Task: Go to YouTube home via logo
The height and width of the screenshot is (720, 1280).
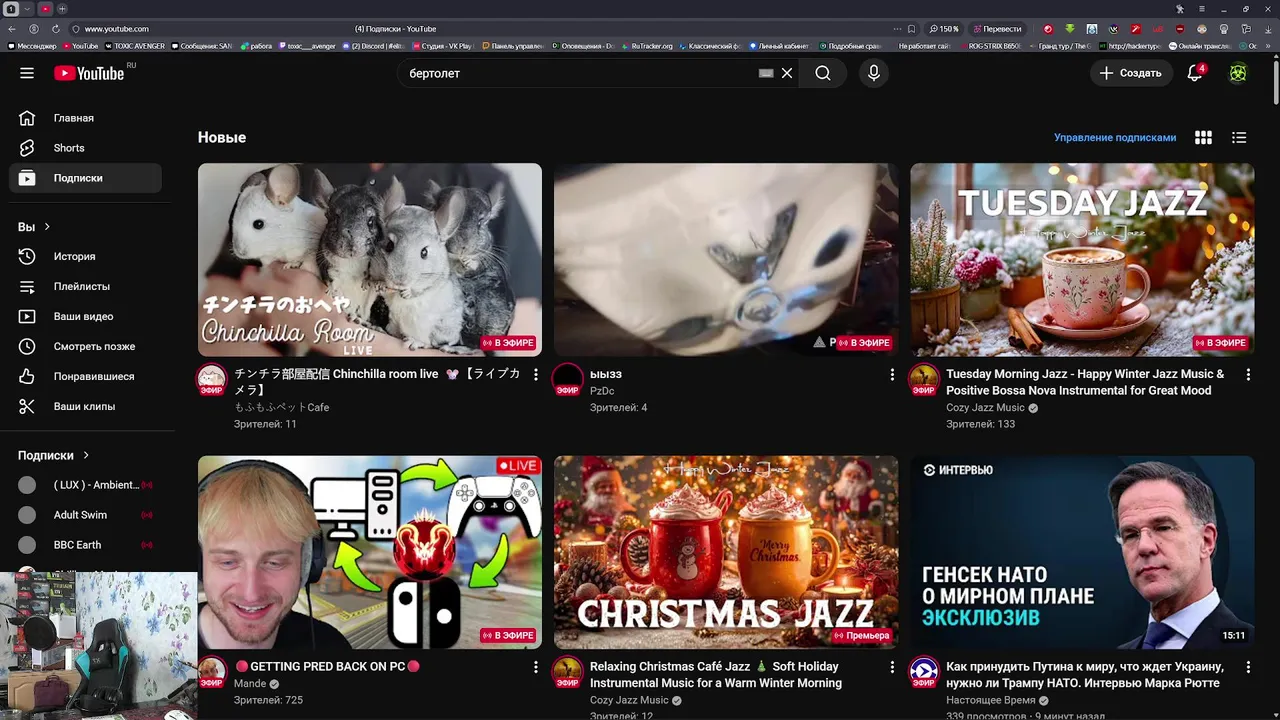Action: 89,73
